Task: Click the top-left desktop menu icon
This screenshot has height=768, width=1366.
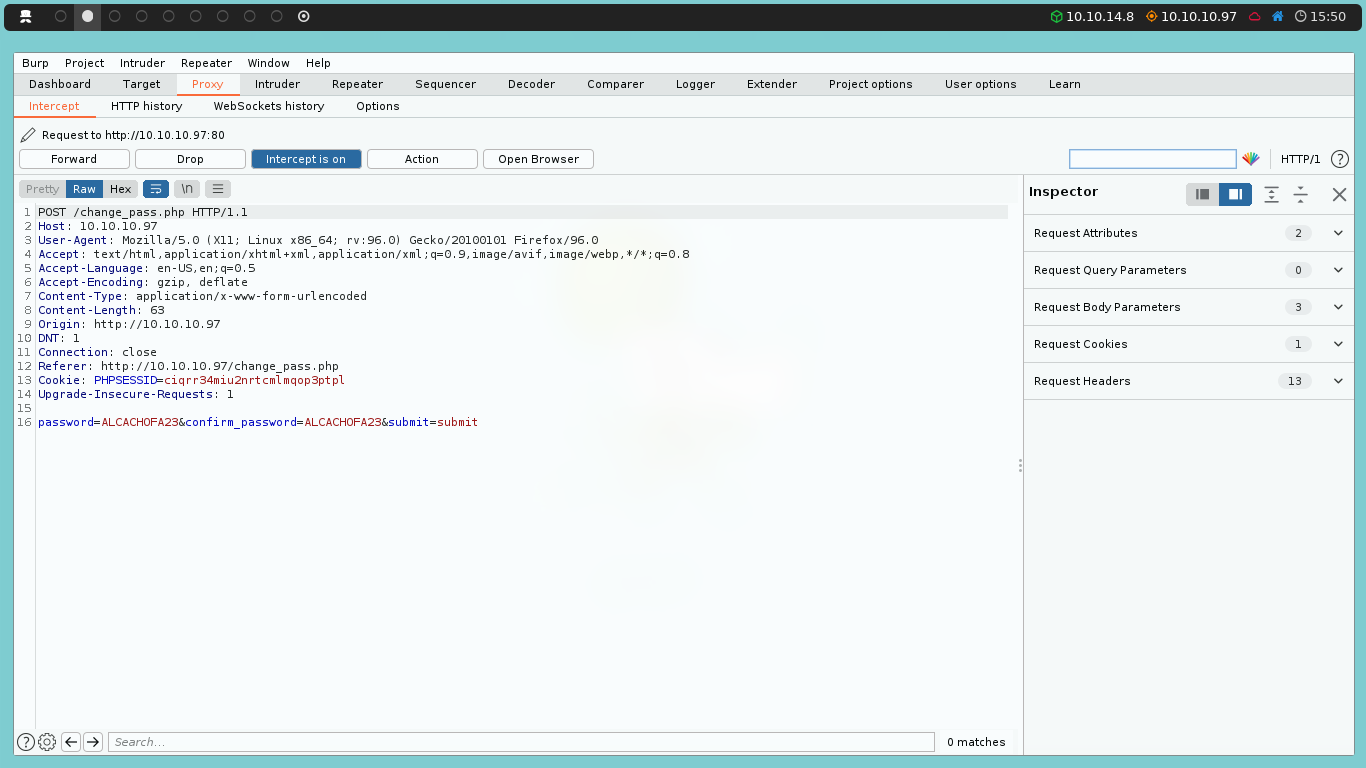Action: point(26,16)
